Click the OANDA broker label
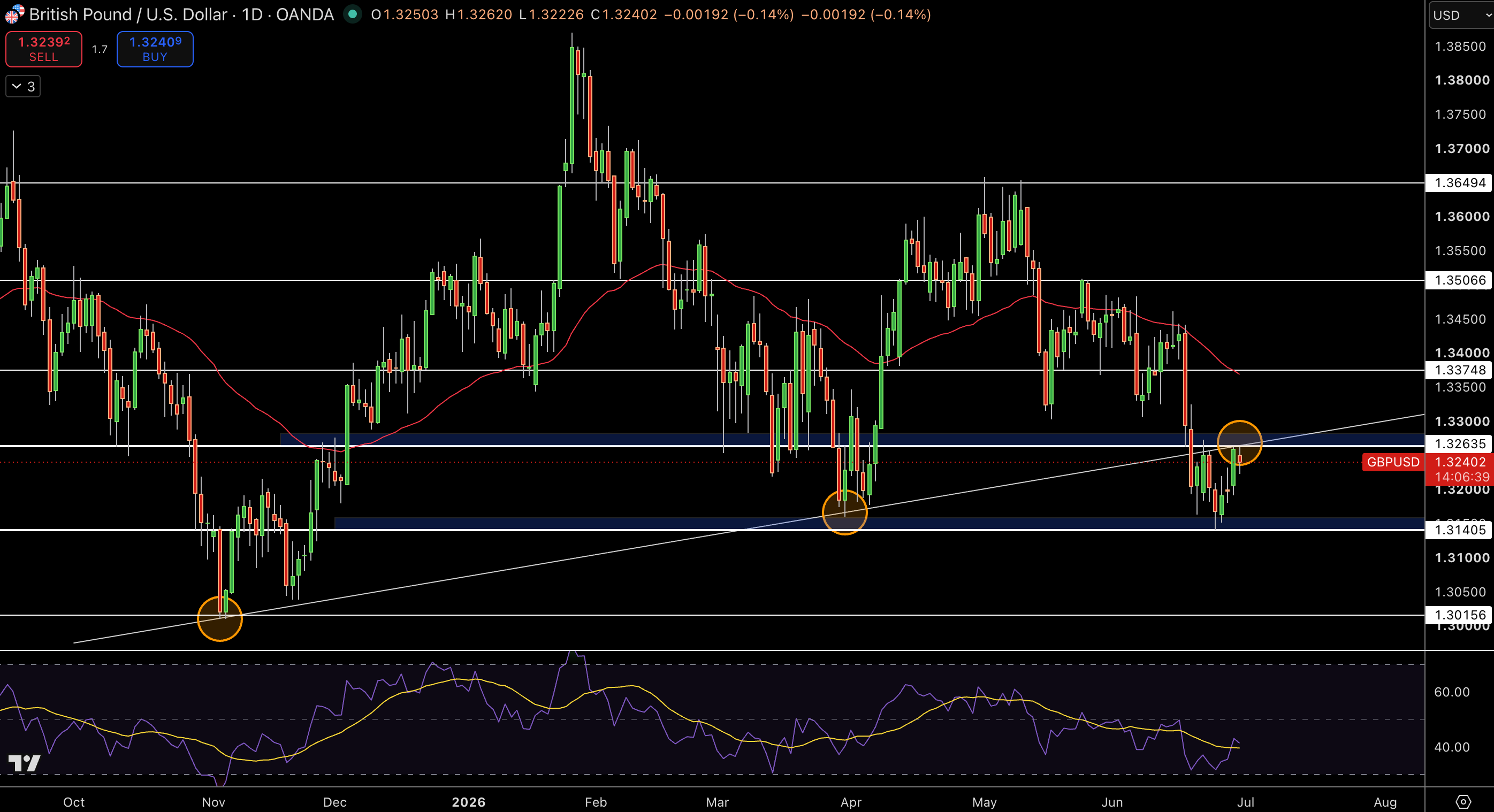This screenshot has width=1494, height=812. pyautogui.click(x=305, y=14)
